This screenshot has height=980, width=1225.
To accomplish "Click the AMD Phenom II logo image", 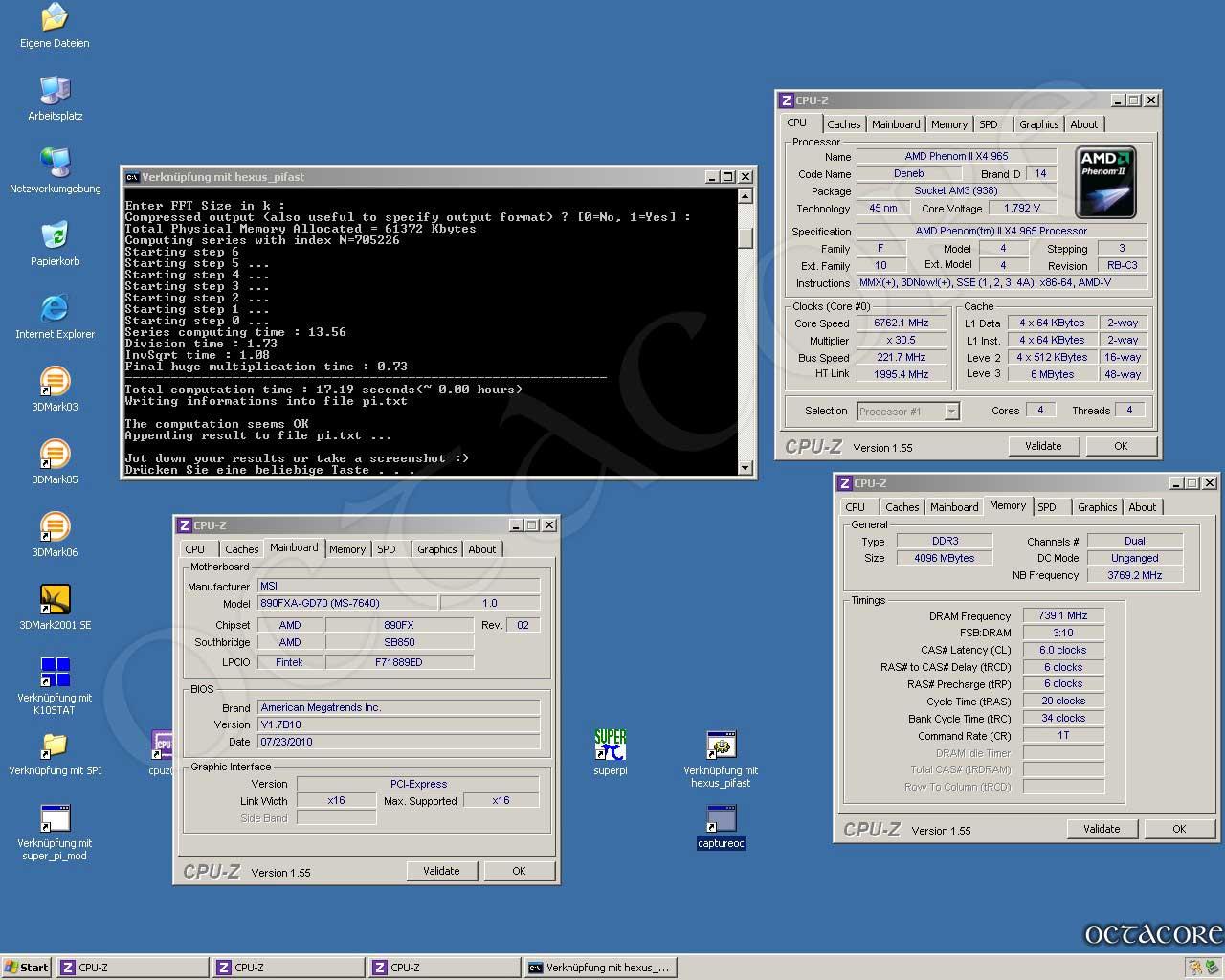I will (x=1106, y=182).
